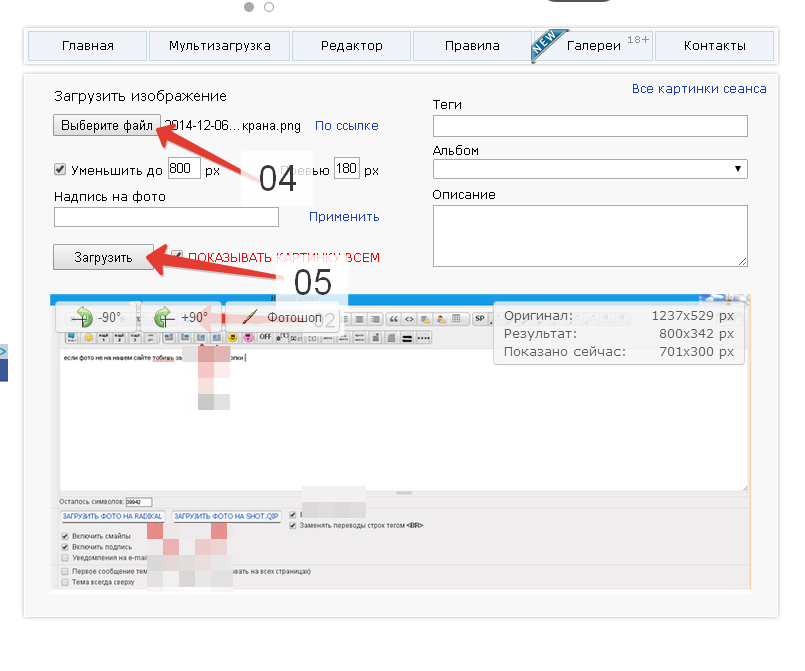This screenshot has width=805, height=671.
Task: Click the Надпись на фото text field
Action: point(166,217)
